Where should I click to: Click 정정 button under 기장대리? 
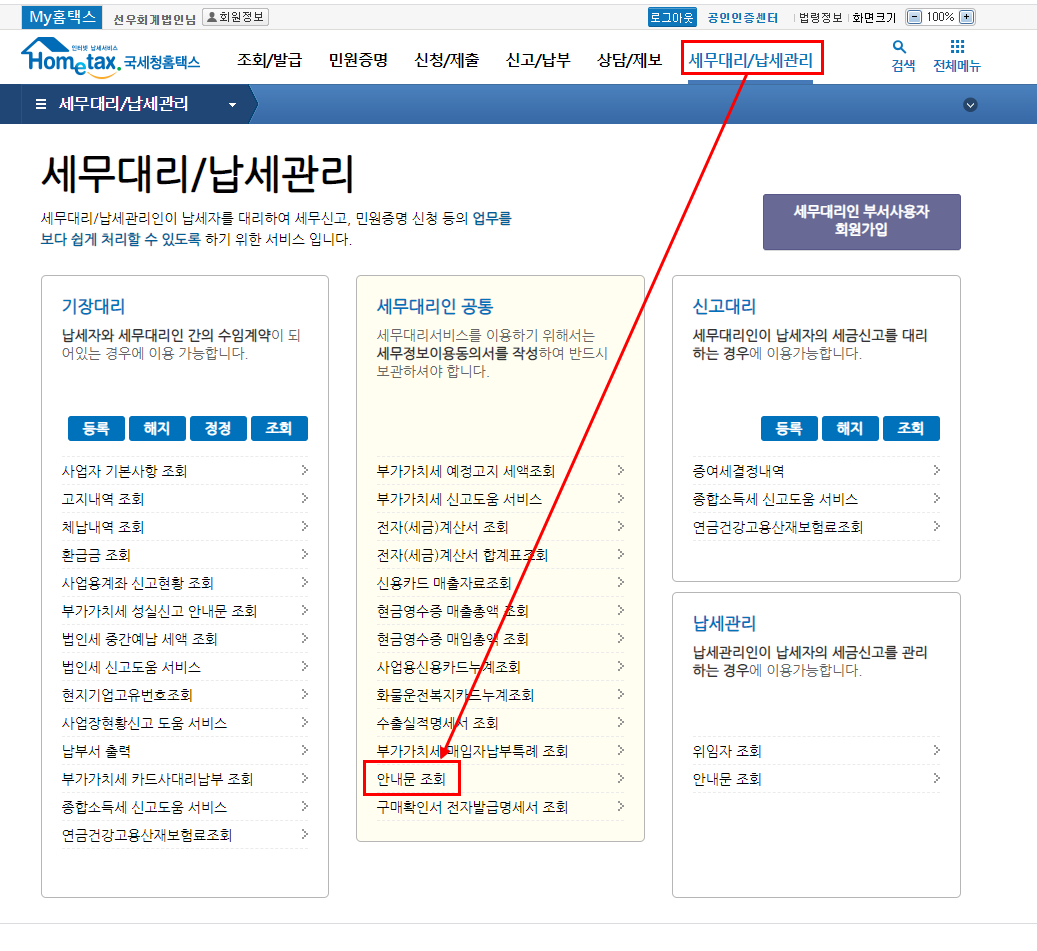click(218, 429)
